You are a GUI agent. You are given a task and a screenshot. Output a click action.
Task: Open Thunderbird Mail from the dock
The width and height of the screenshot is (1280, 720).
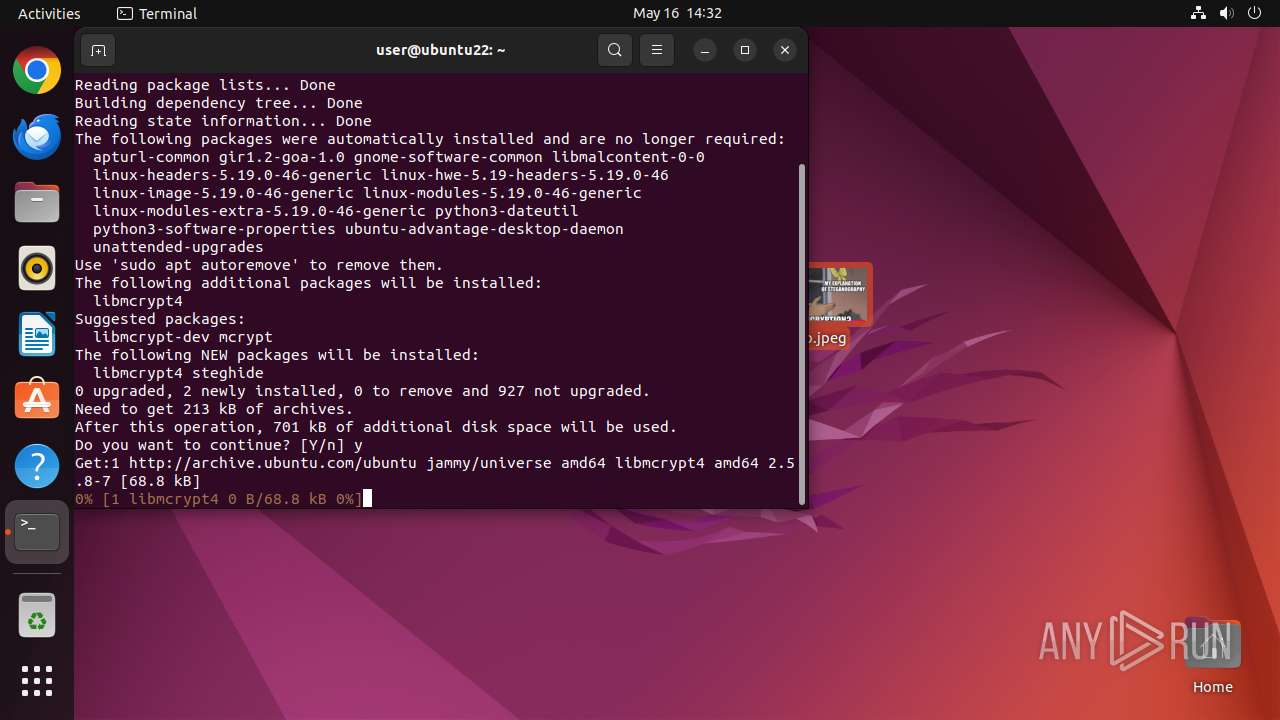click(37, 137)
